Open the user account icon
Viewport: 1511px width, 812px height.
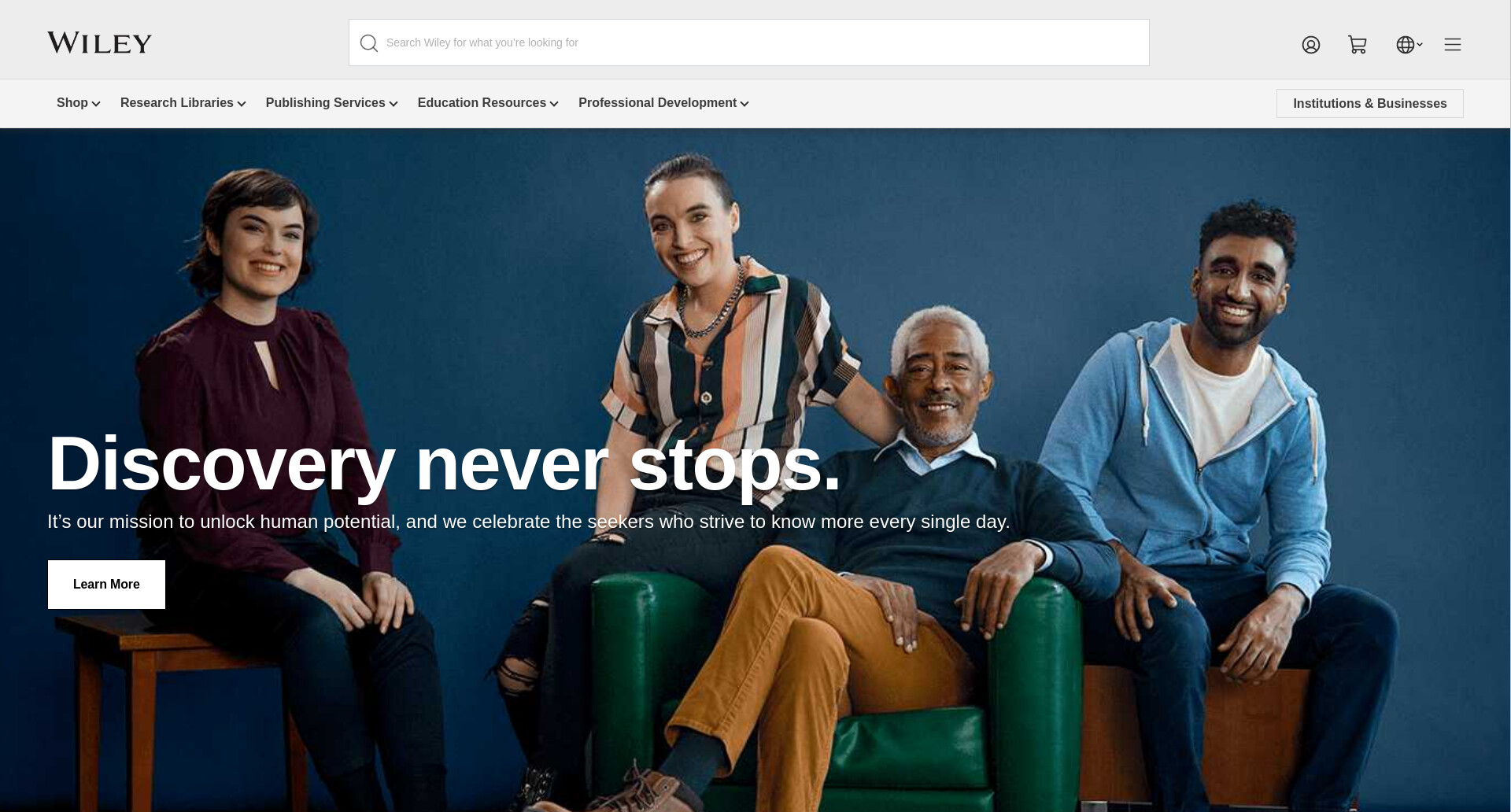[1311, 45]
